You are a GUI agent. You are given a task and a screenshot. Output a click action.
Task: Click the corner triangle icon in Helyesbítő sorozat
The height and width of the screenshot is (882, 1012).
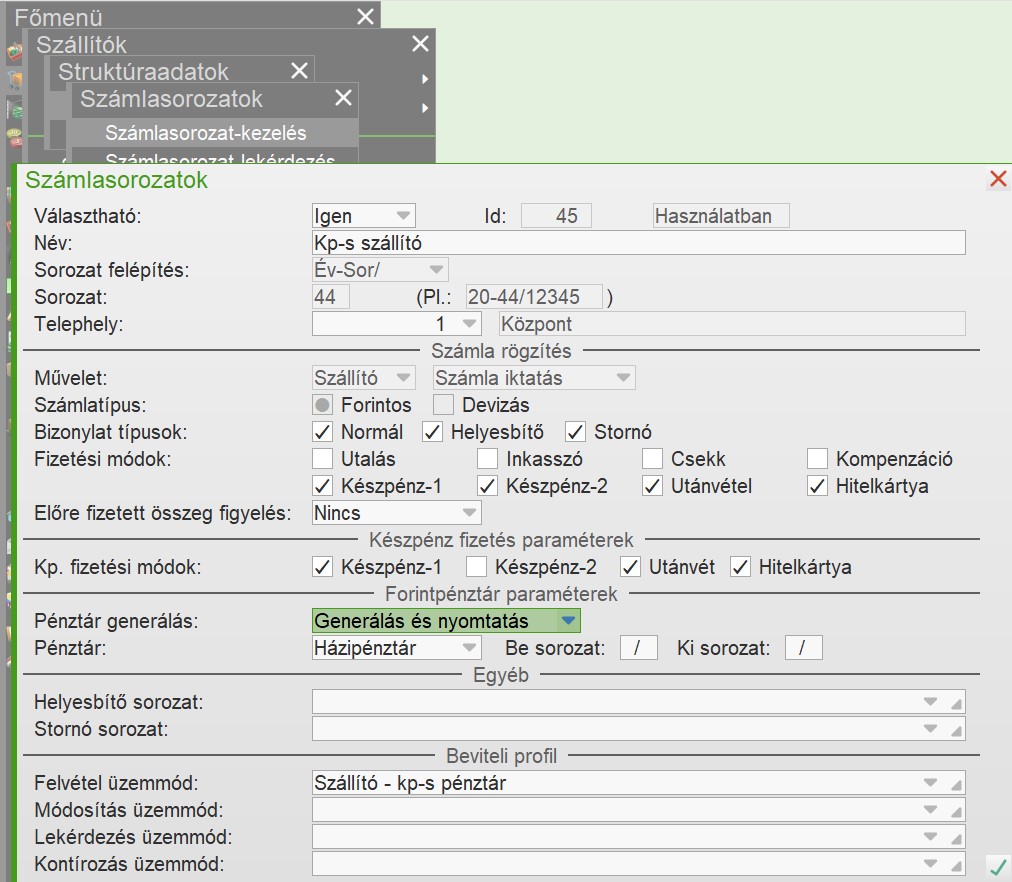tap(956, 703)
